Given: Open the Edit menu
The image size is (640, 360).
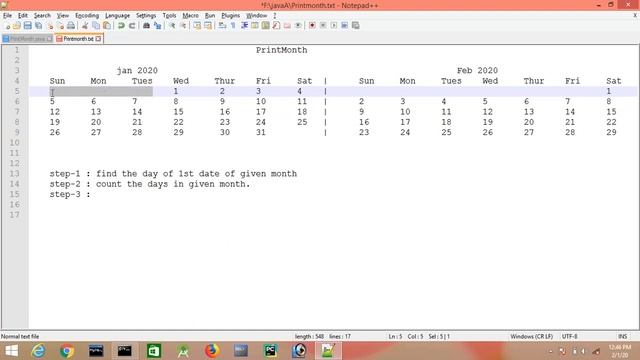Looking at the screenshot, I should [22, 16].
